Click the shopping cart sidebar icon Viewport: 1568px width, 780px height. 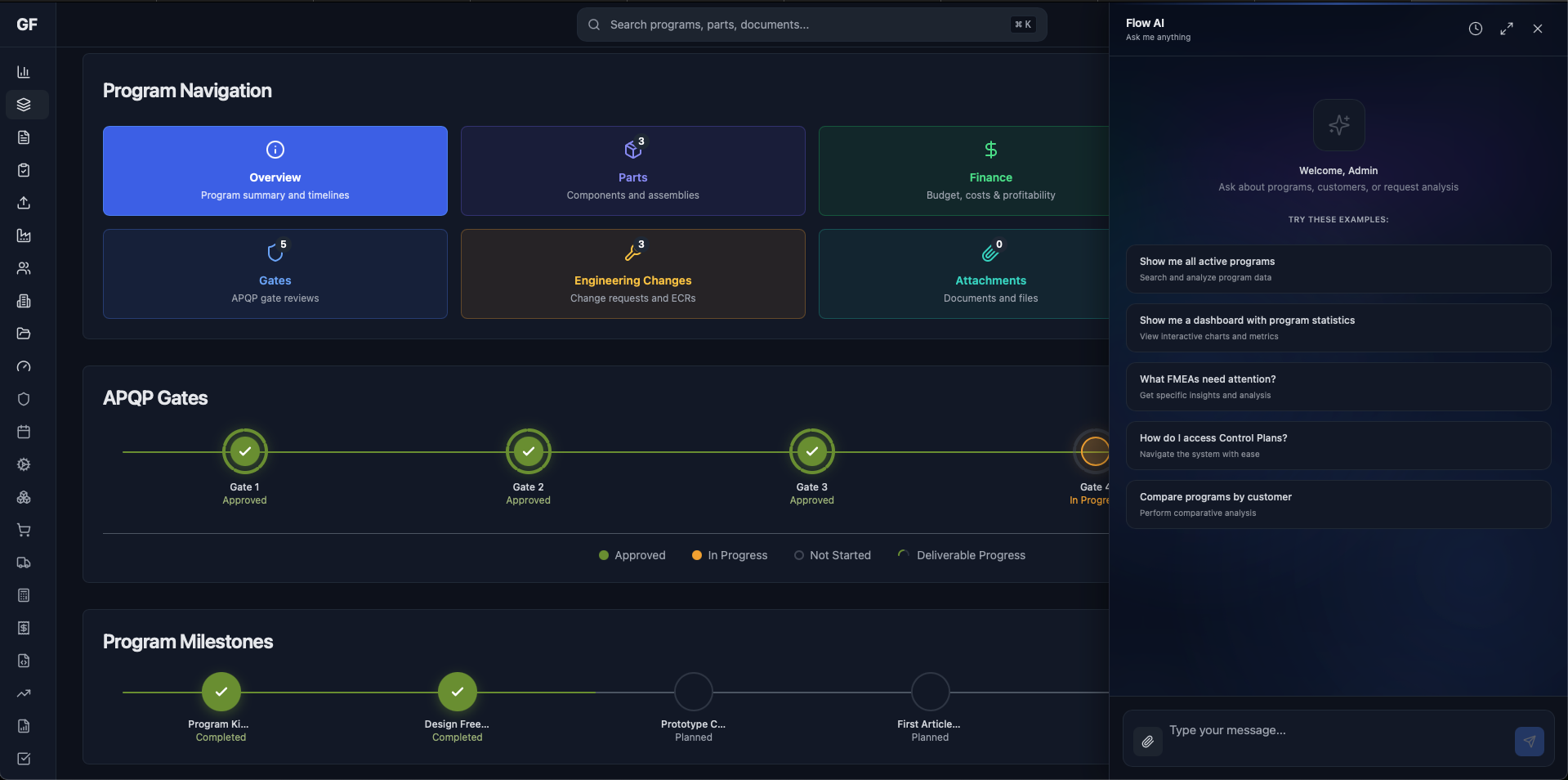pyautogui.click(x=24, y=530)
